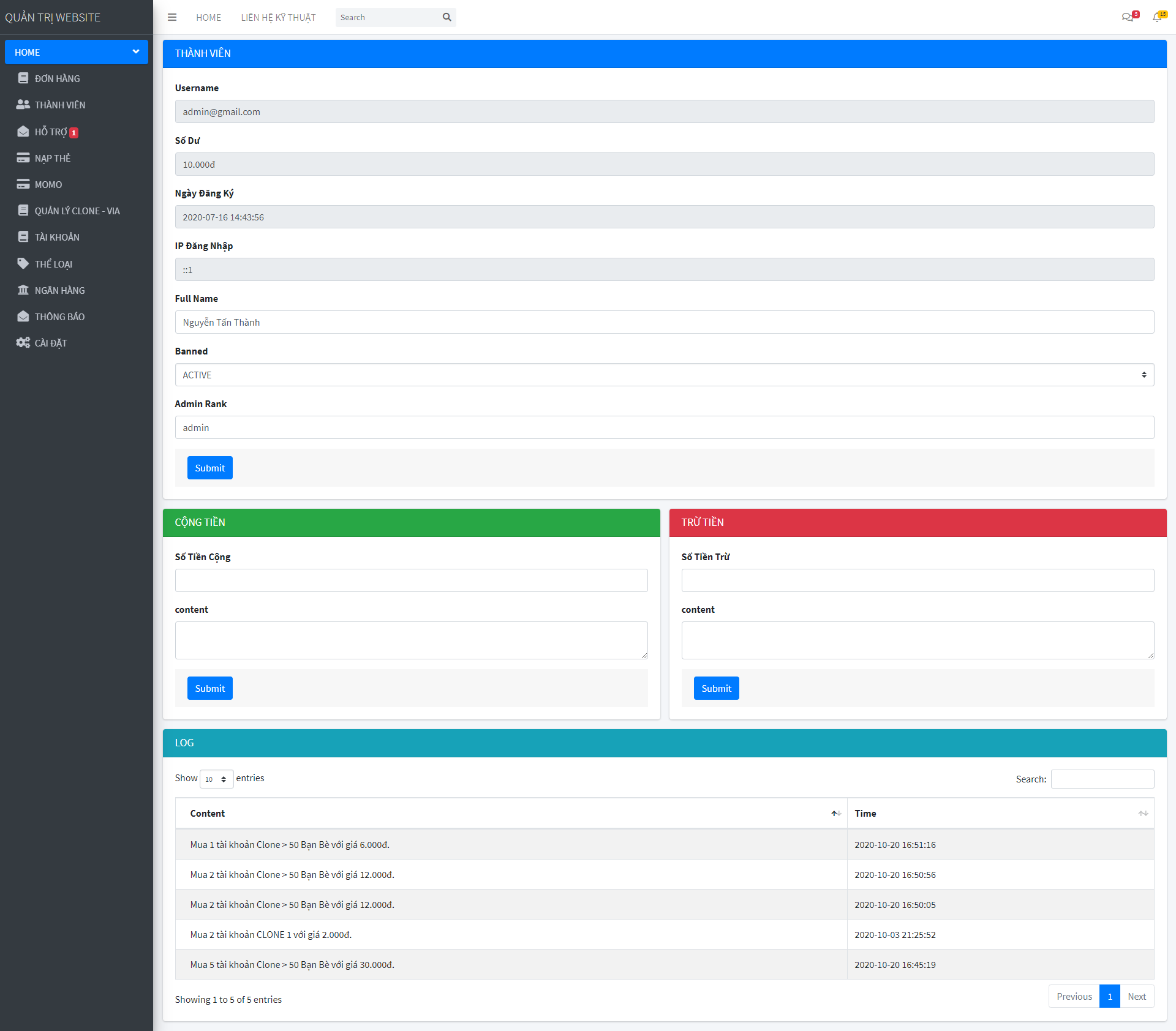Open the Banned status dropdown
The height and width of the screenshot is (1031, 1176).
[664, 375]
